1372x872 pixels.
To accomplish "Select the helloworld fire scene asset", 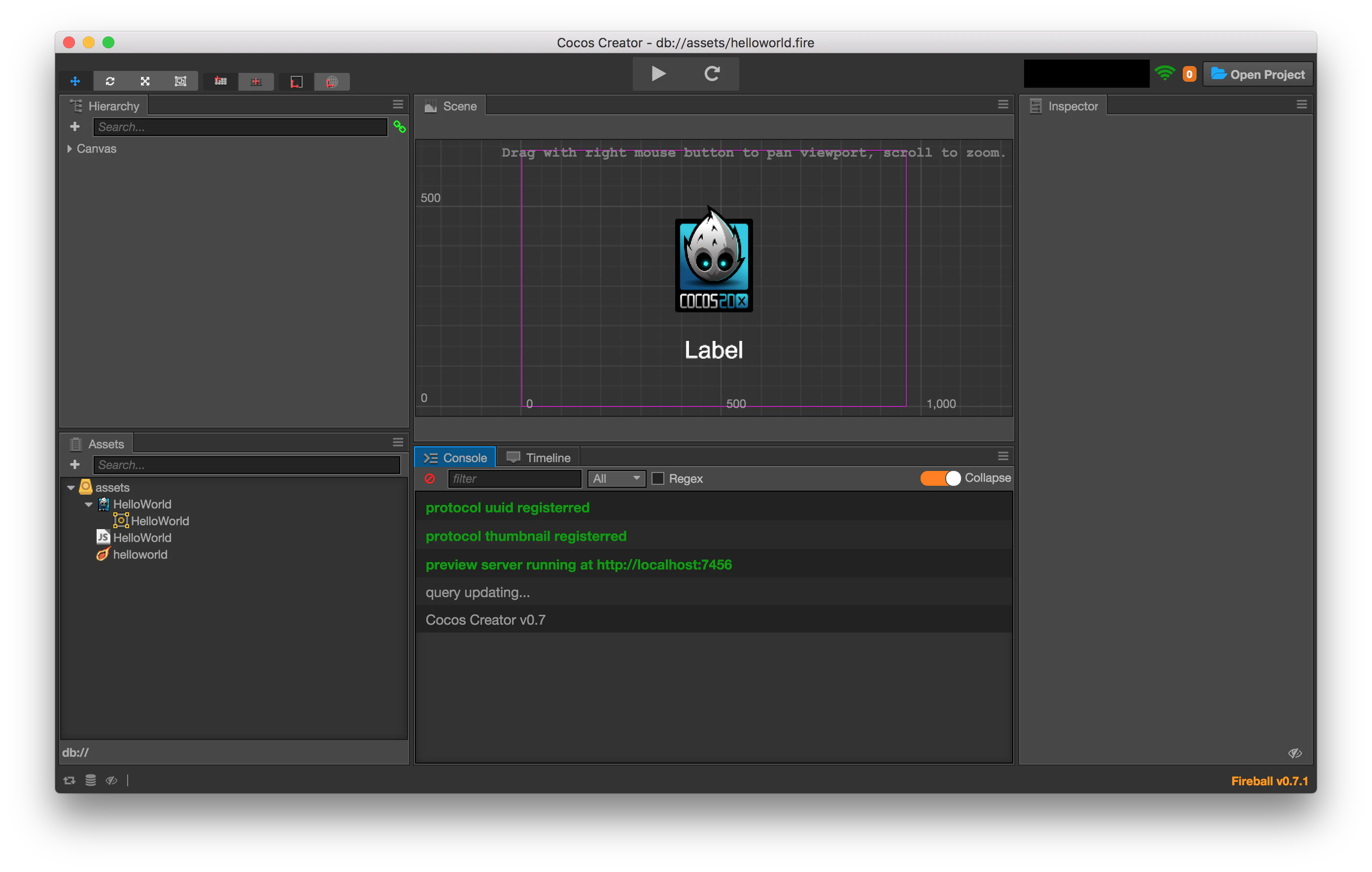I will coord(132,554).
